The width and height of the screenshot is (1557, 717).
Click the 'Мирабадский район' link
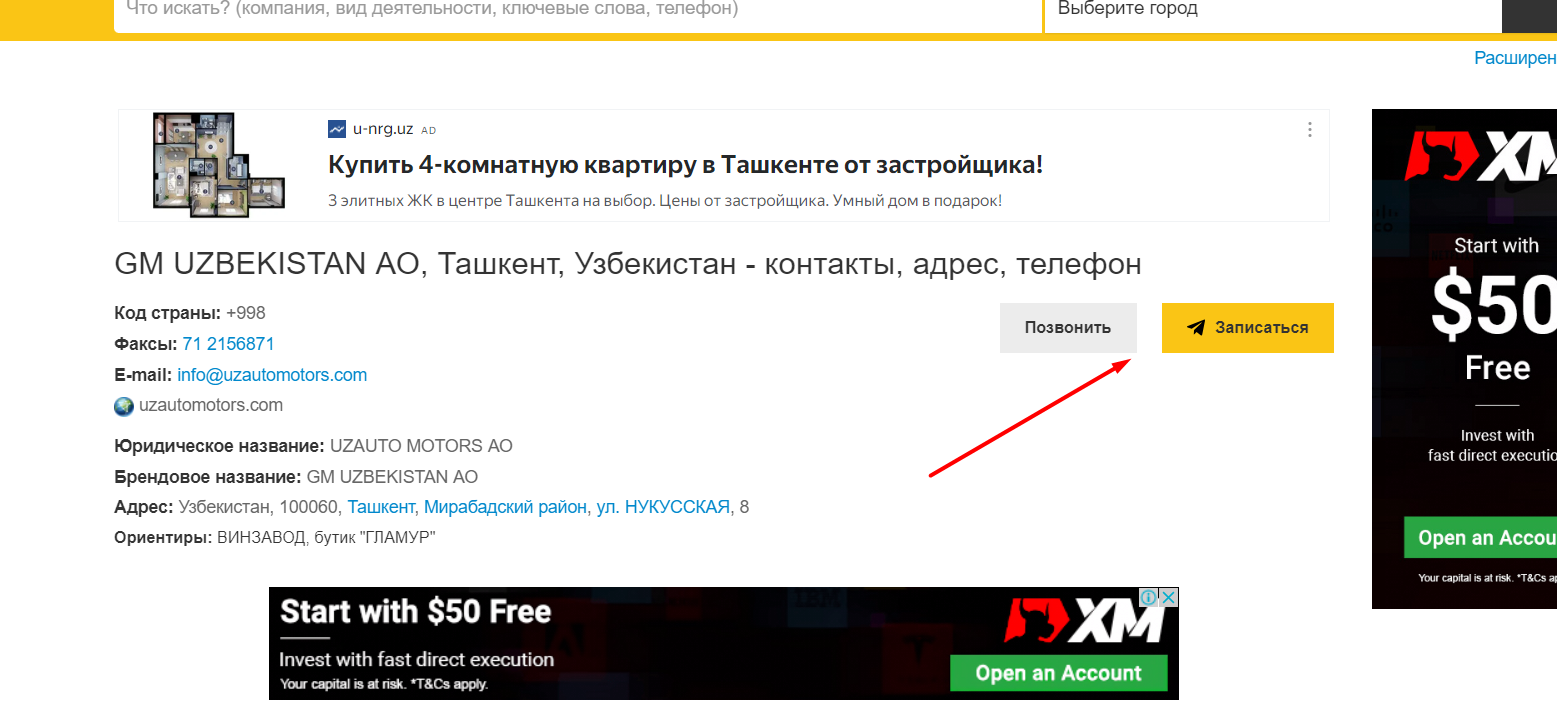(506, 507)
